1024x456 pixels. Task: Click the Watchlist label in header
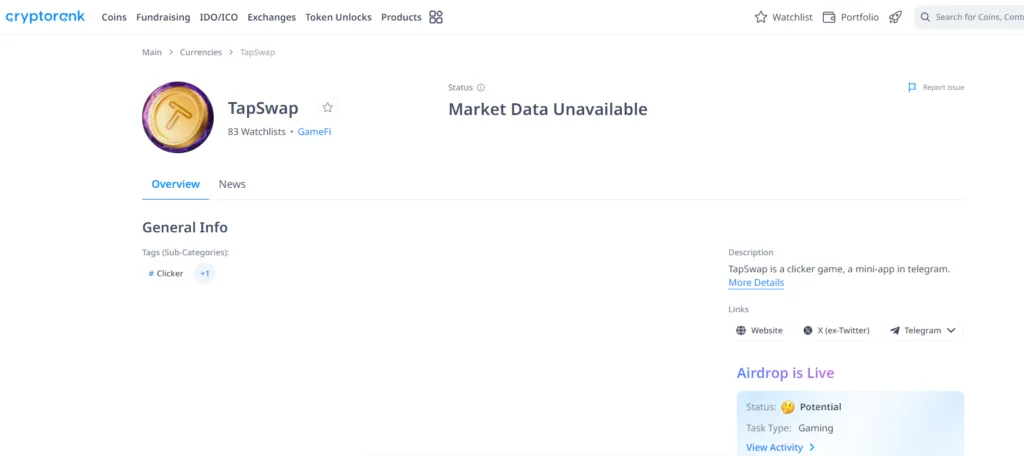tap(792, 17)
